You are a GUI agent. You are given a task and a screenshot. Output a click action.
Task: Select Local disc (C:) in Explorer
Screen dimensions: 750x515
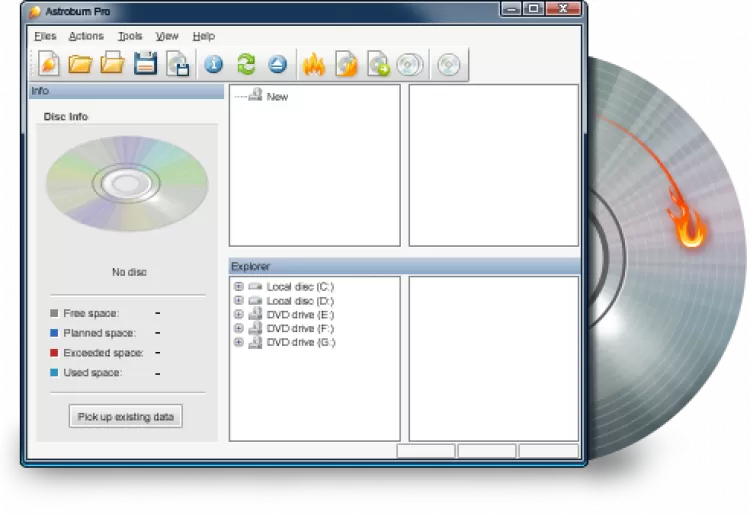pos(300,287)
